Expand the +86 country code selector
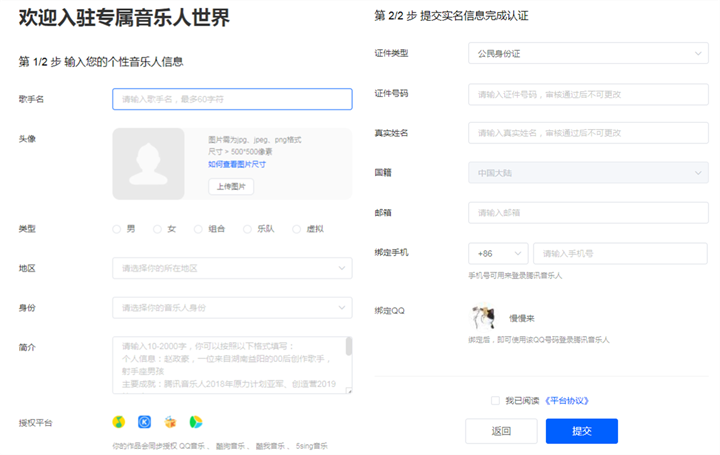The width and height of the screenshot is (720, 455). coord(497,253)
